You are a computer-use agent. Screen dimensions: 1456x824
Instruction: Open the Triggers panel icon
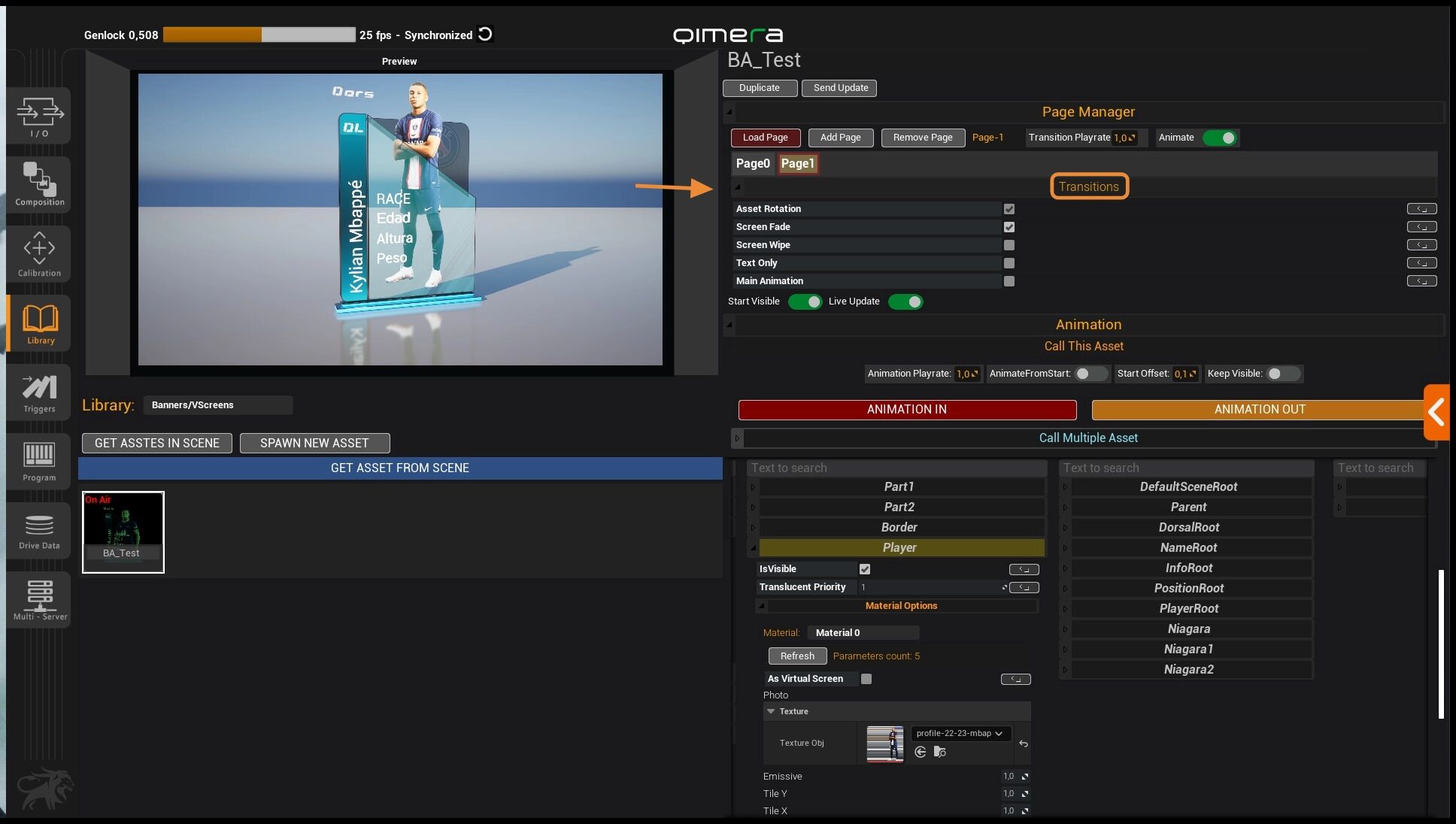pyautogui.click(x=39, y=393)
